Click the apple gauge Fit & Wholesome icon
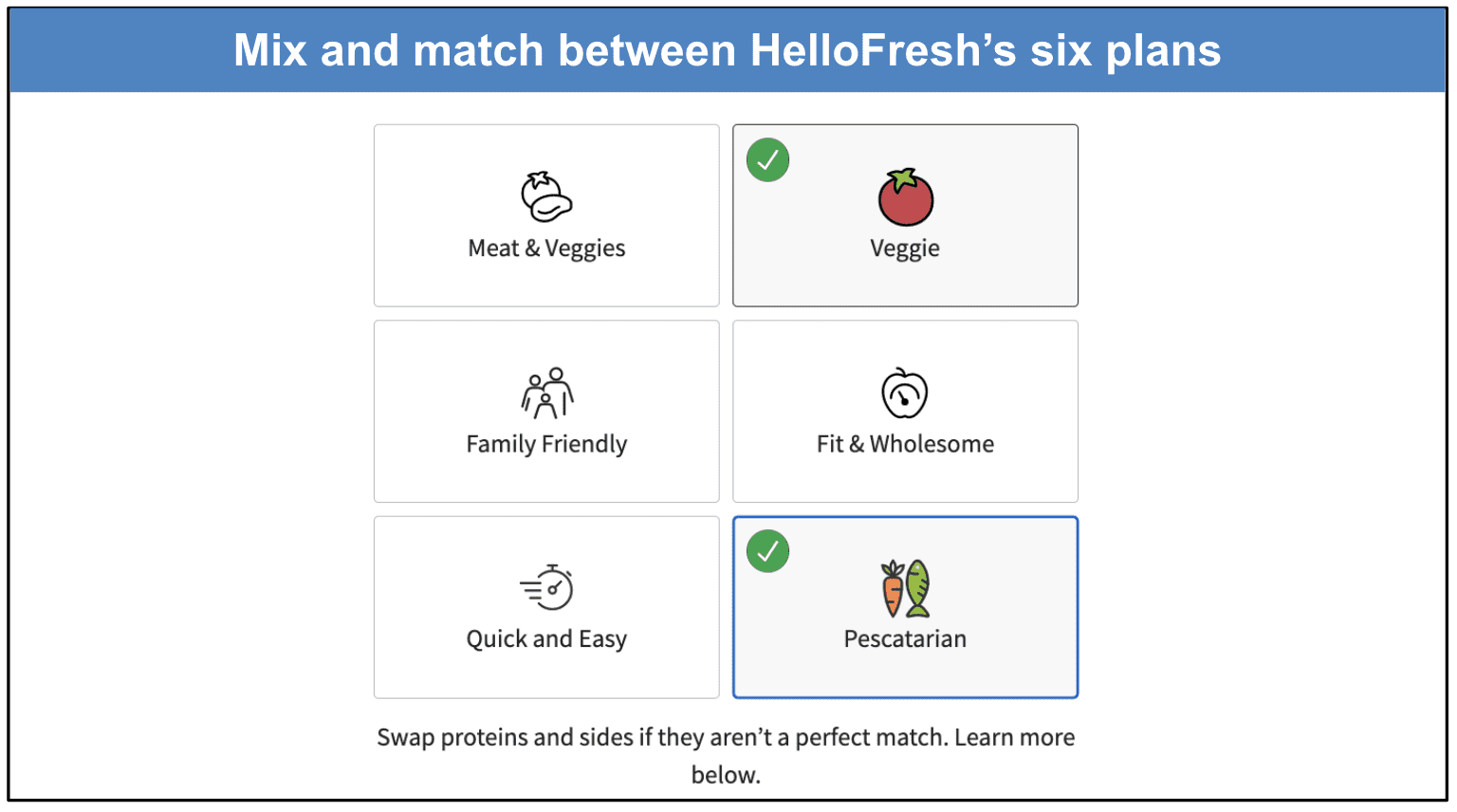This screenshot has height=812, width=1457. tap(905, 392)
